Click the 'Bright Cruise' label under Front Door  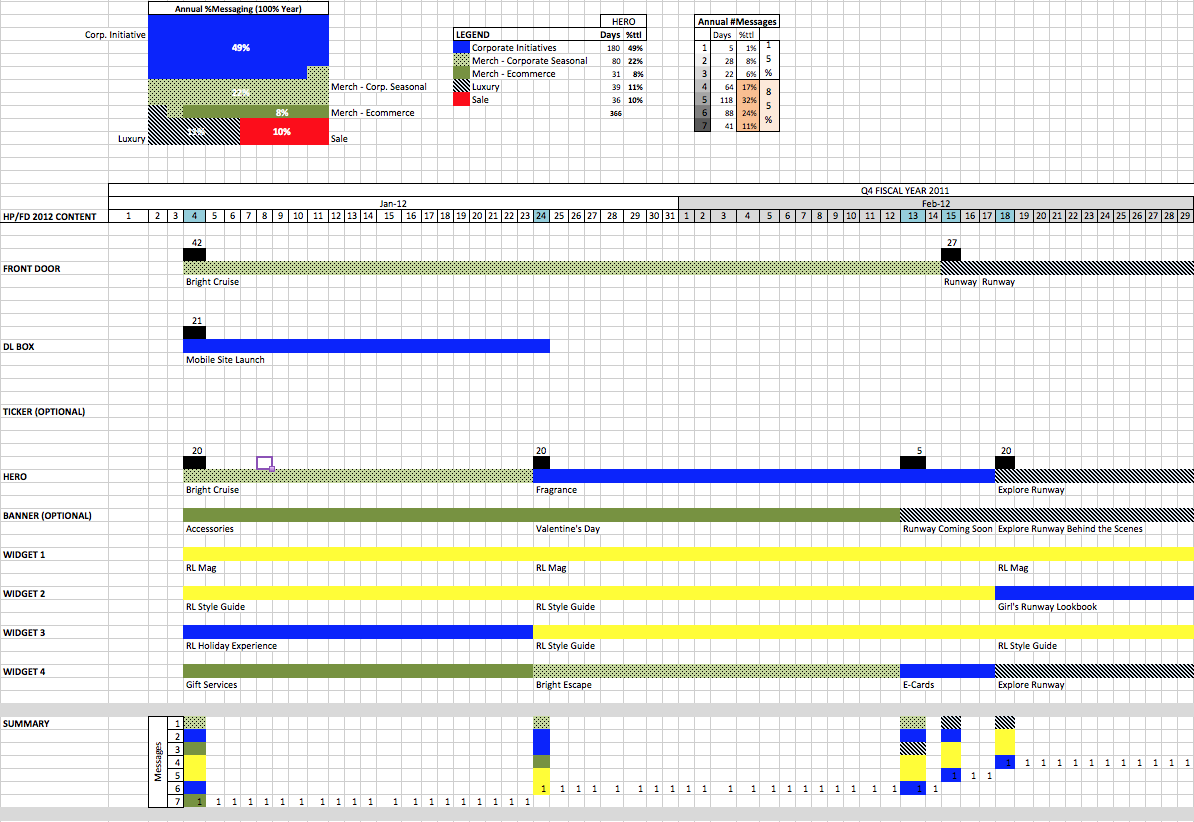click(212, 282)
